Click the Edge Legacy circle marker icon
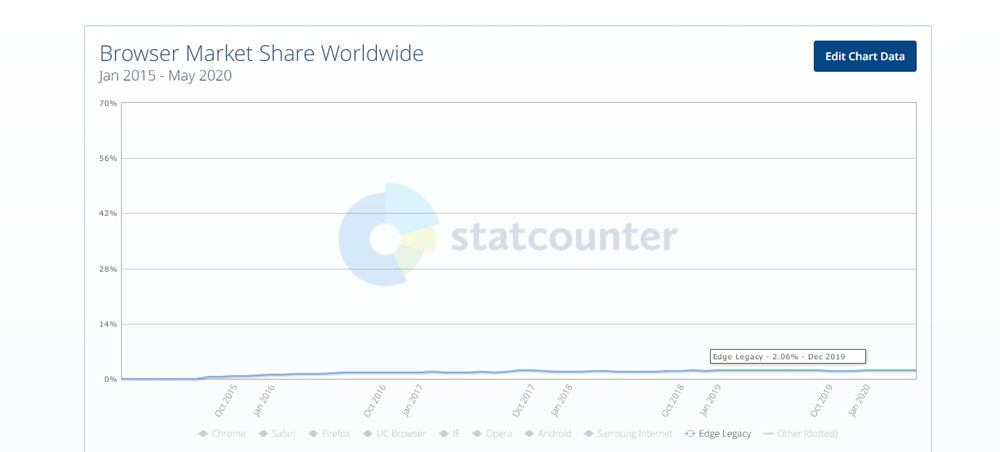The width and height of the screenshot is (1000, 452). click(689, 434)
